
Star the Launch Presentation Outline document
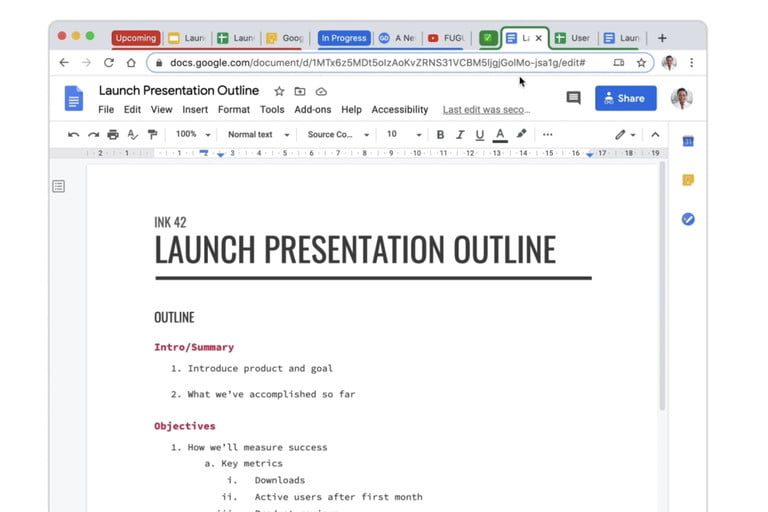coord(279,91)
